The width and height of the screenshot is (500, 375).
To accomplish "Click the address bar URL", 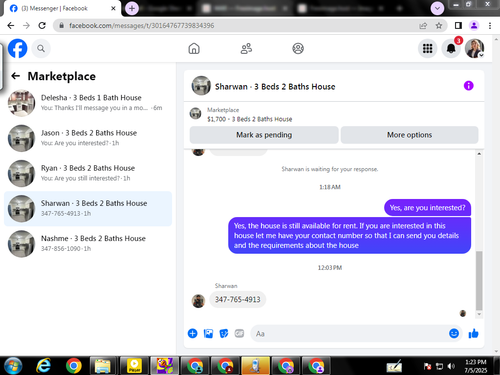I will tap(142, 25).
